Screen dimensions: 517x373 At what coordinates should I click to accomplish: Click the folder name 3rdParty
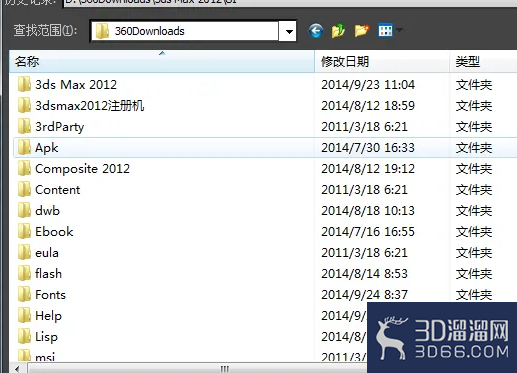(x=60, y=127)
